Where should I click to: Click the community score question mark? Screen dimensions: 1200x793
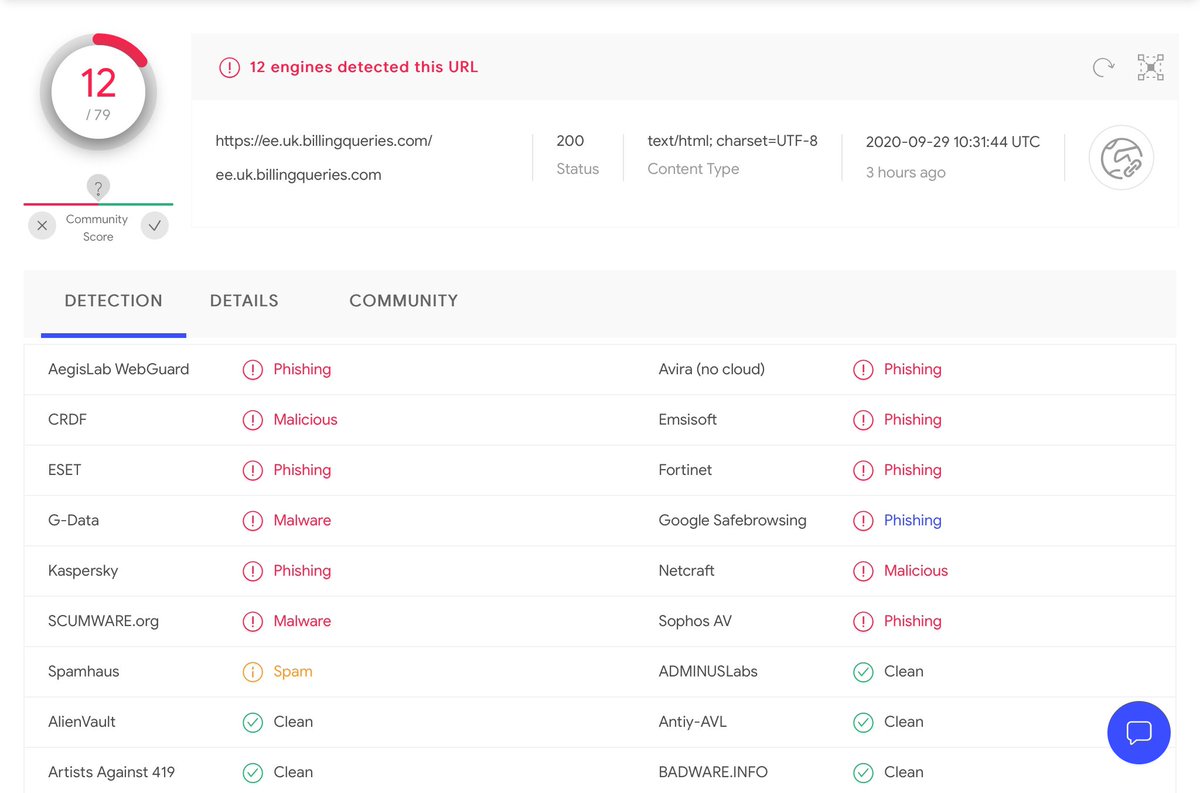tap(98, 187)
